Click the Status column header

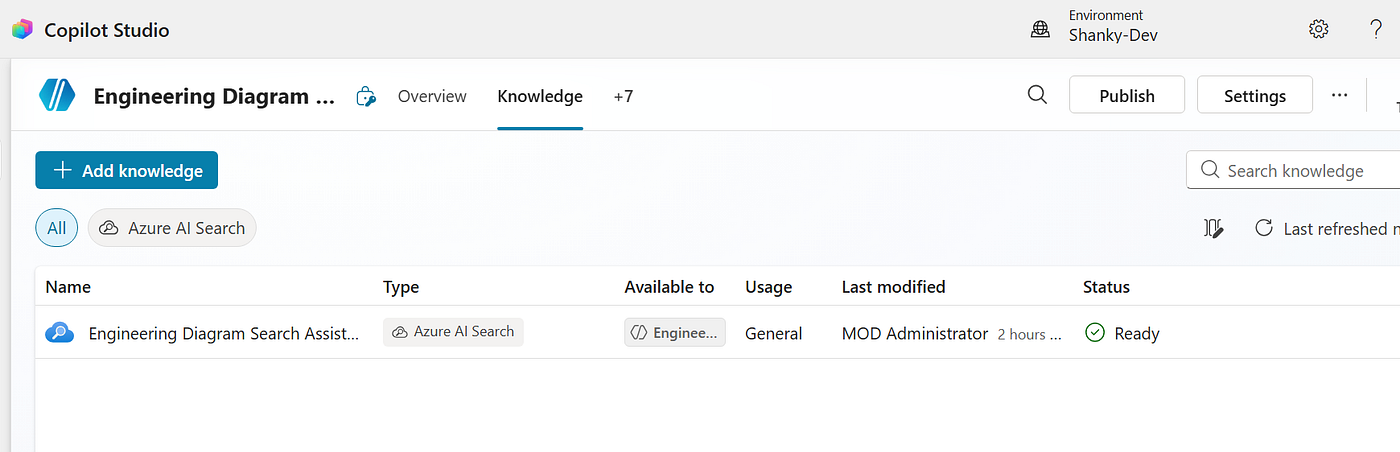(x=1106, y=287)
